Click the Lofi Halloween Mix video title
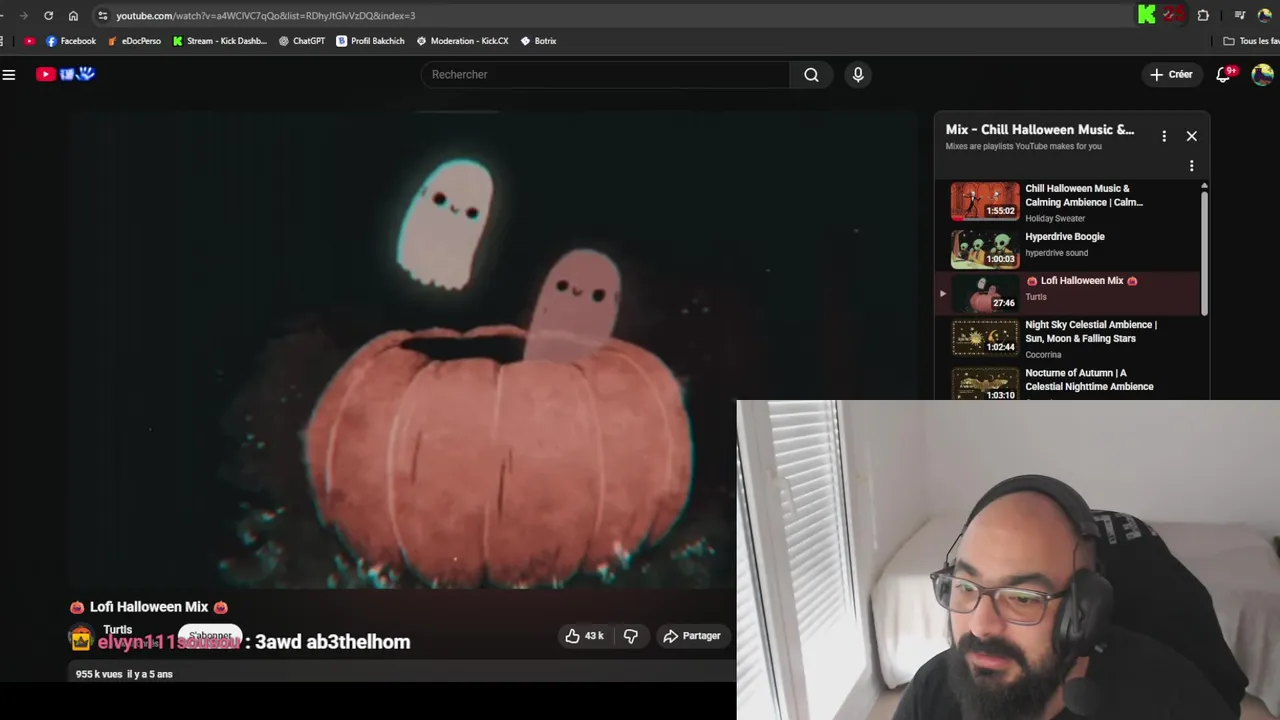Viewport: 1280px width, 720px height. [x=149, y=607]
